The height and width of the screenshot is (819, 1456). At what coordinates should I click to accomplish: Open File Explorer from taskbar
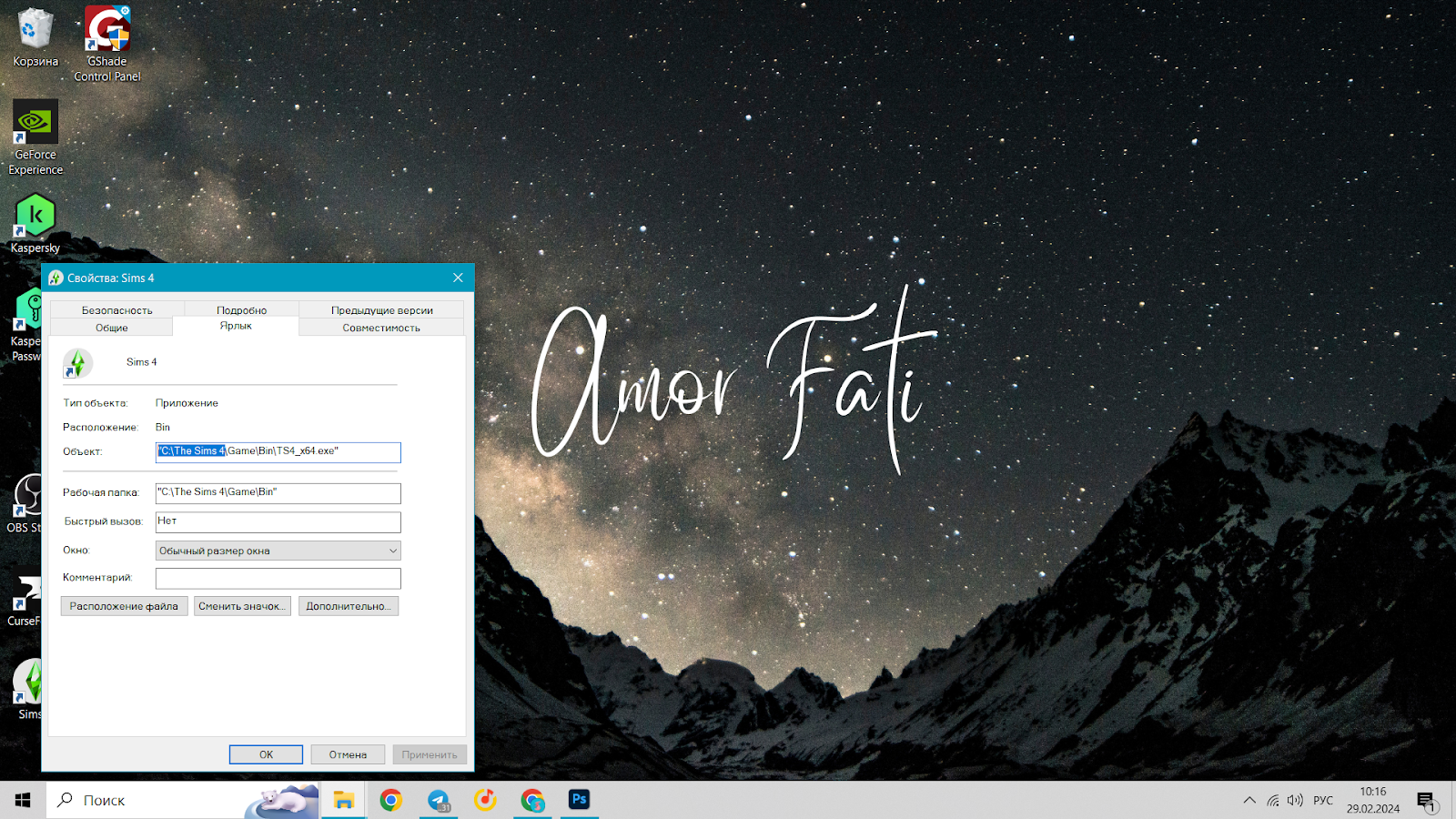343,800
